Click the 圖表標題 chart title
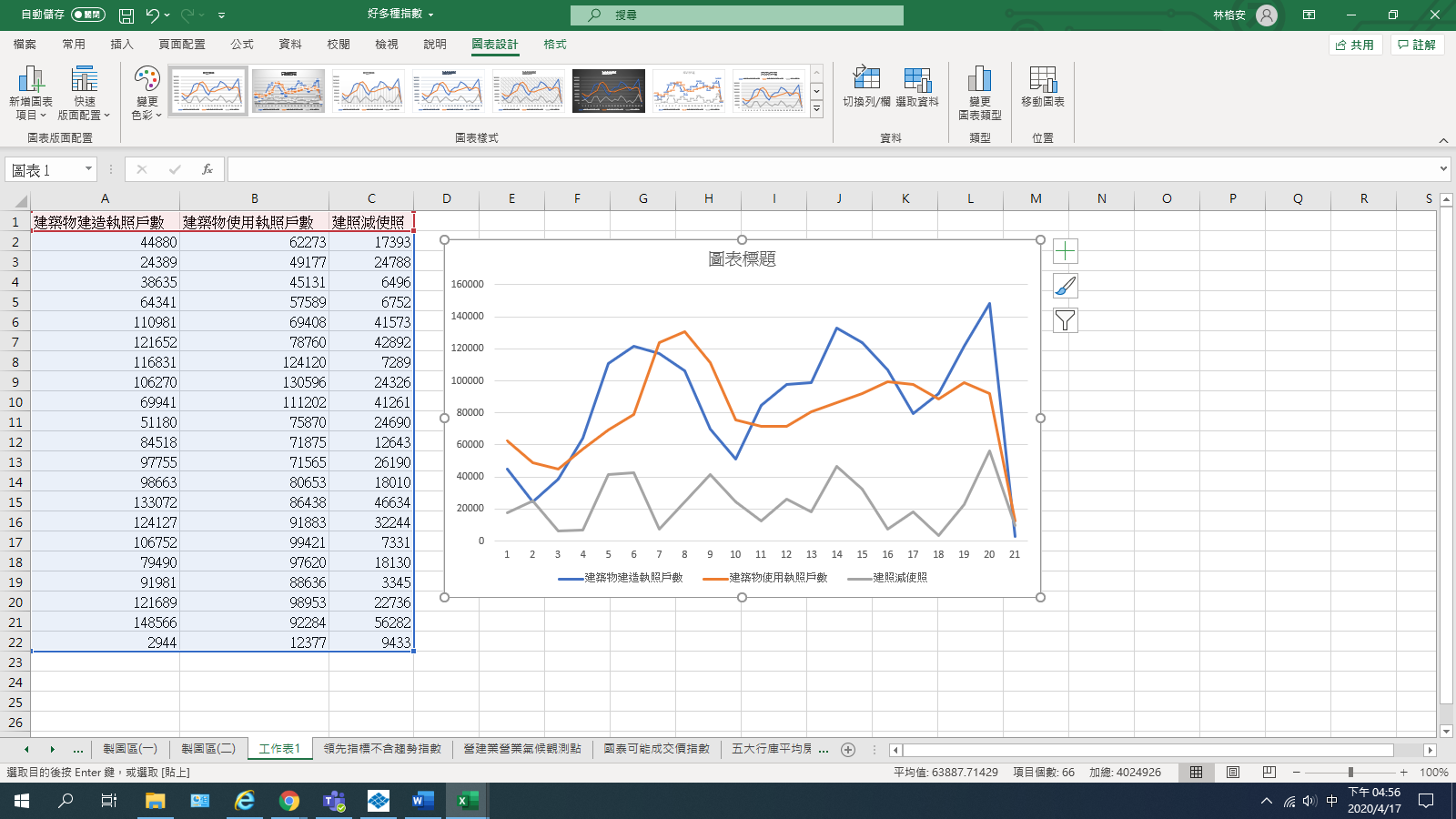The image size is (1456, 819). click(x=742, y=259)
